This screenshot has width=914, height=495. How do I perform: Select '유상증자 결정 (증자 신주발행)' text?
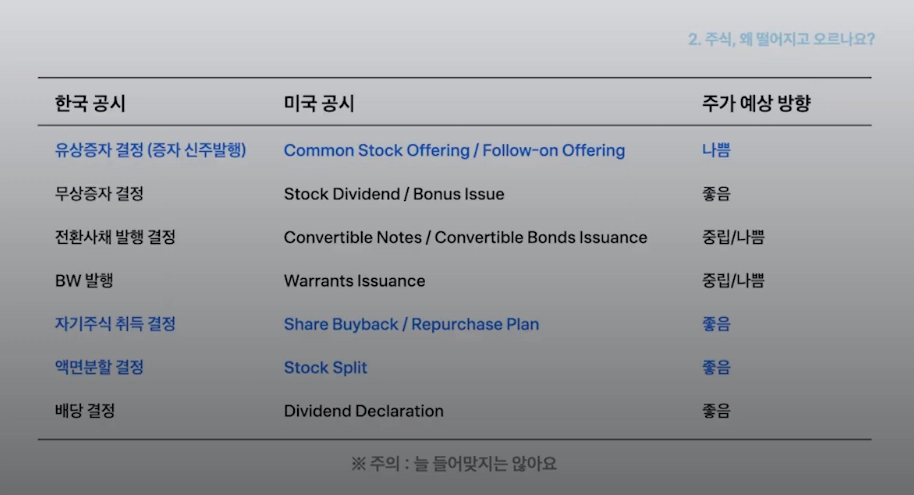pos(150,151)
